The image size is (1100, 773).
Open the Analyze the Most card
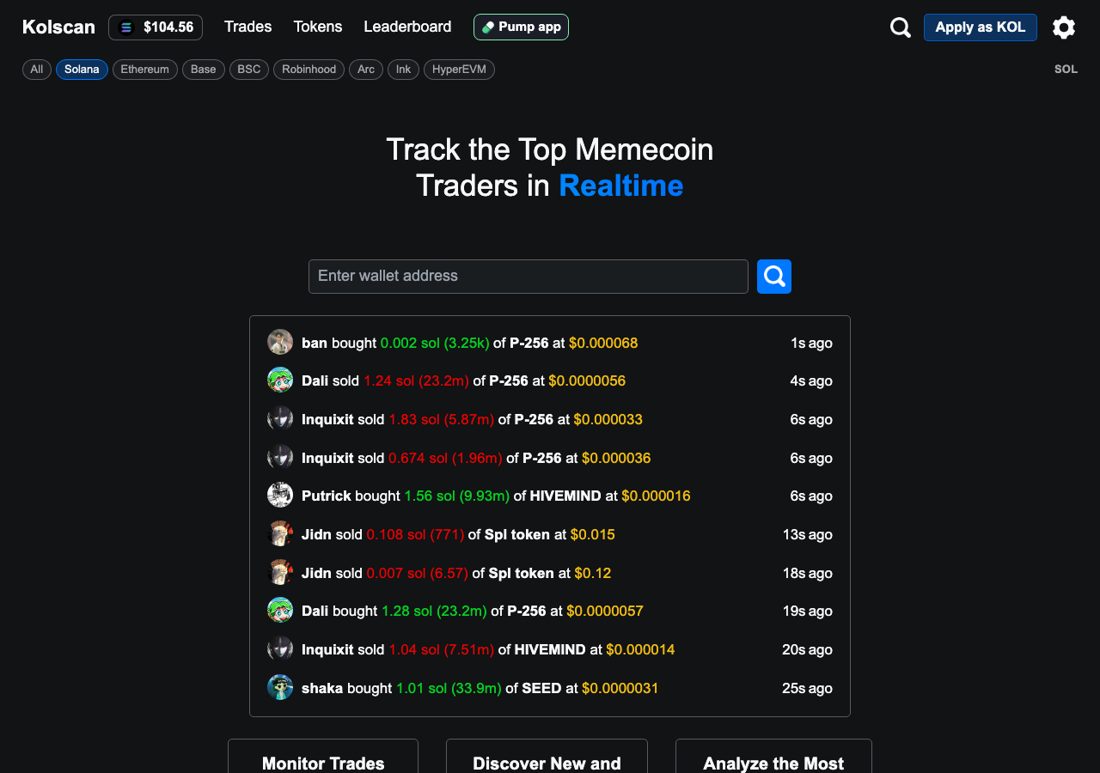[773, 756]
